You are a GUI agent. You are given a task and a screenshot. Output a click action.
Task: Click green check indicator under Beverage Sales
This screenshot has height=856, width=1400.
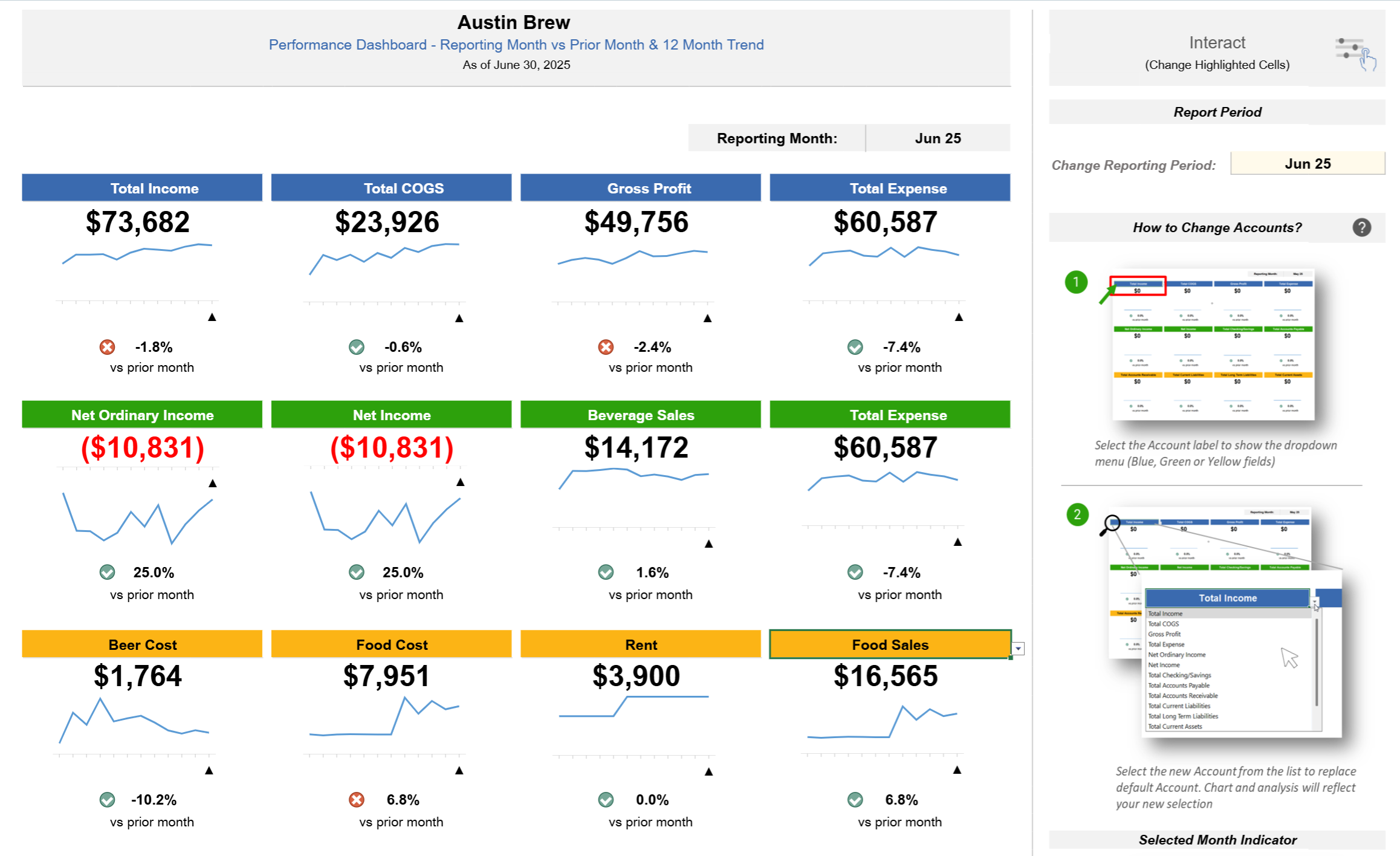click(x=606, y=572)
